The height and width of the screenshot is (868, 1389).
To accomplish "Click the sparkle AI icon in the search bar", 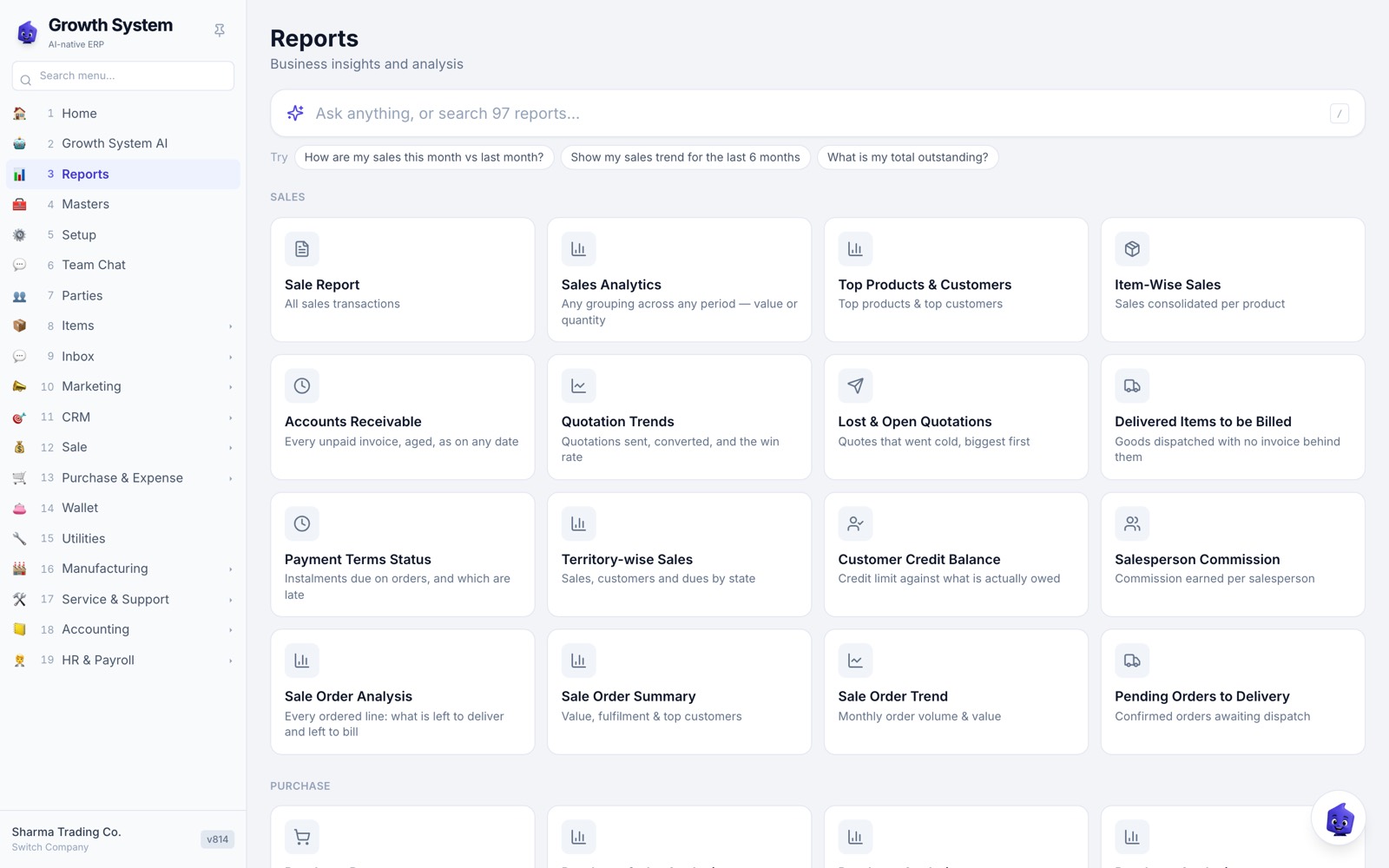I will [295, 113].
